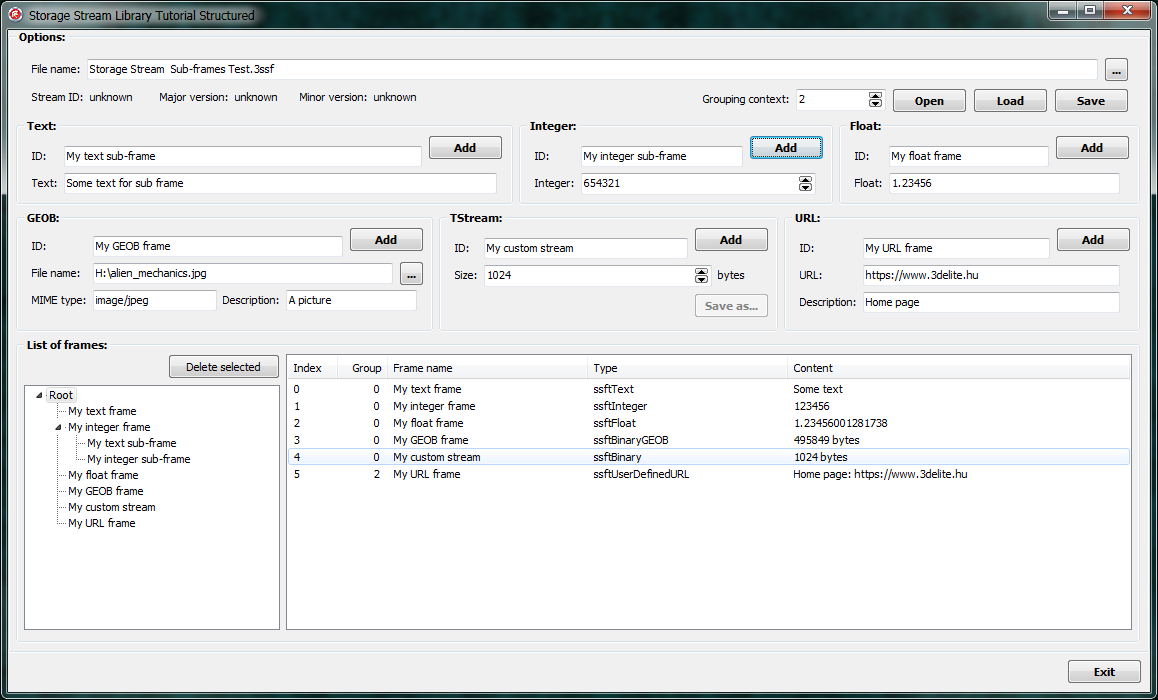Select the My float frame list row
1158x700 pixels.
(x=709, y=423)
